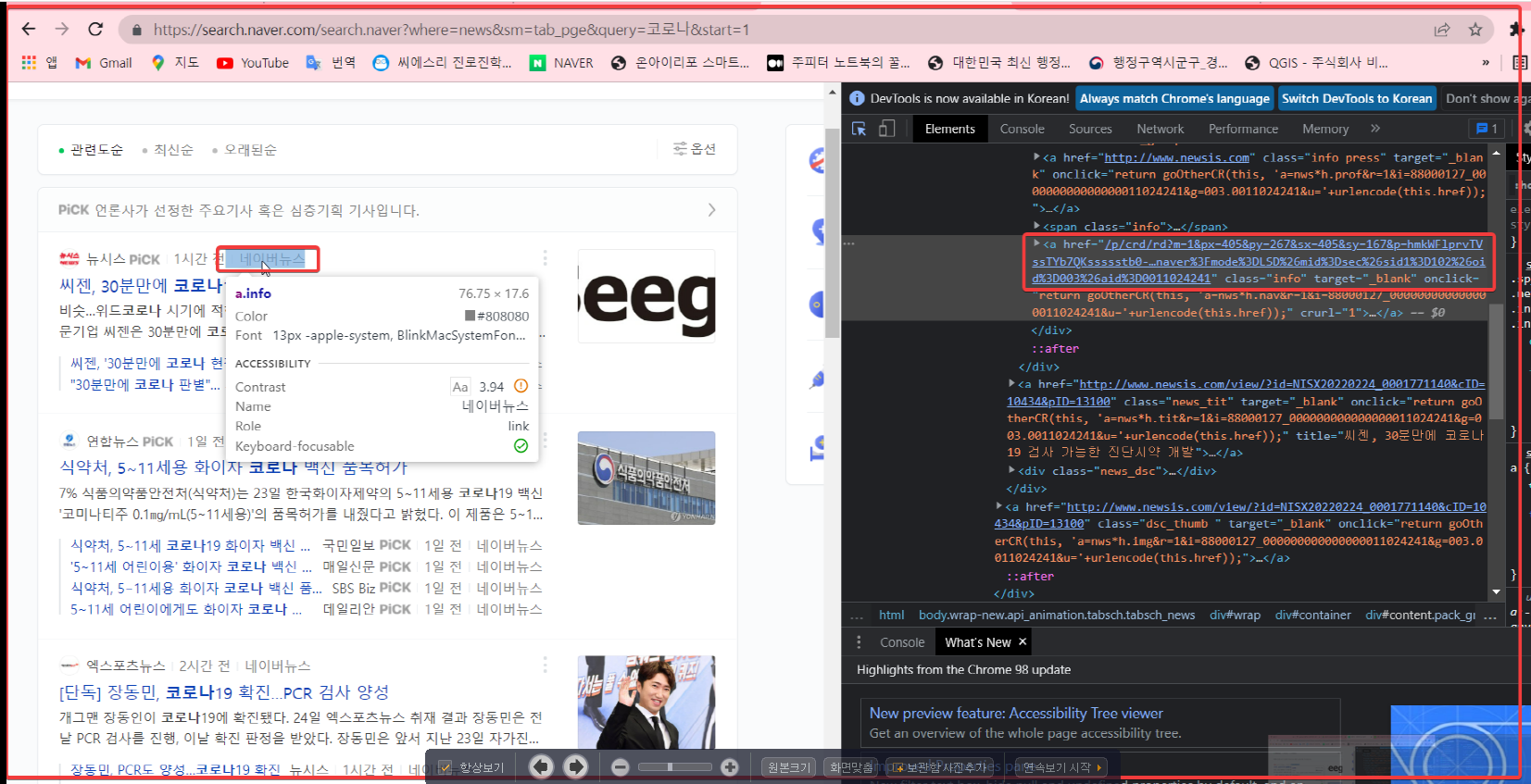Viewport: 1531px width, 784px height.
Task: Click the #808080 color swatch in the tooltip
Action: (470, 316)
